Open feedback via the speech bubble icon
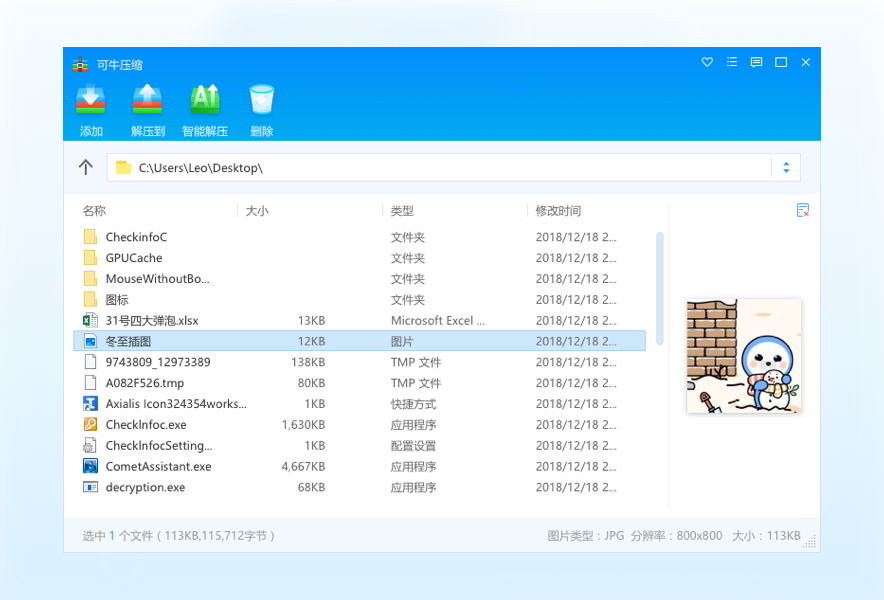Viewport: 884px width, 600px height. (755, 62)
